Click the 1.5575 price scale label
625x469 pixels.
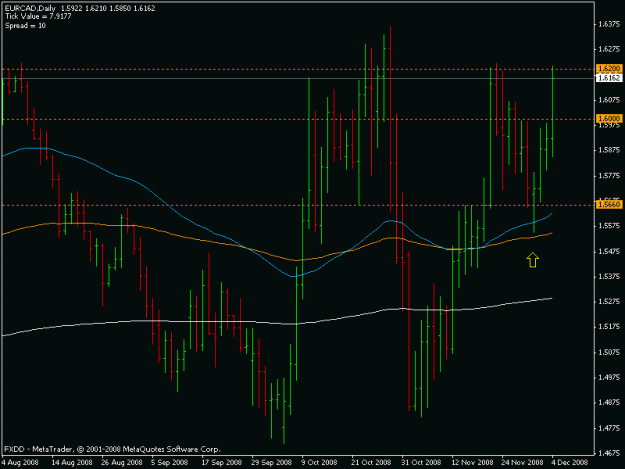[609, 226]
